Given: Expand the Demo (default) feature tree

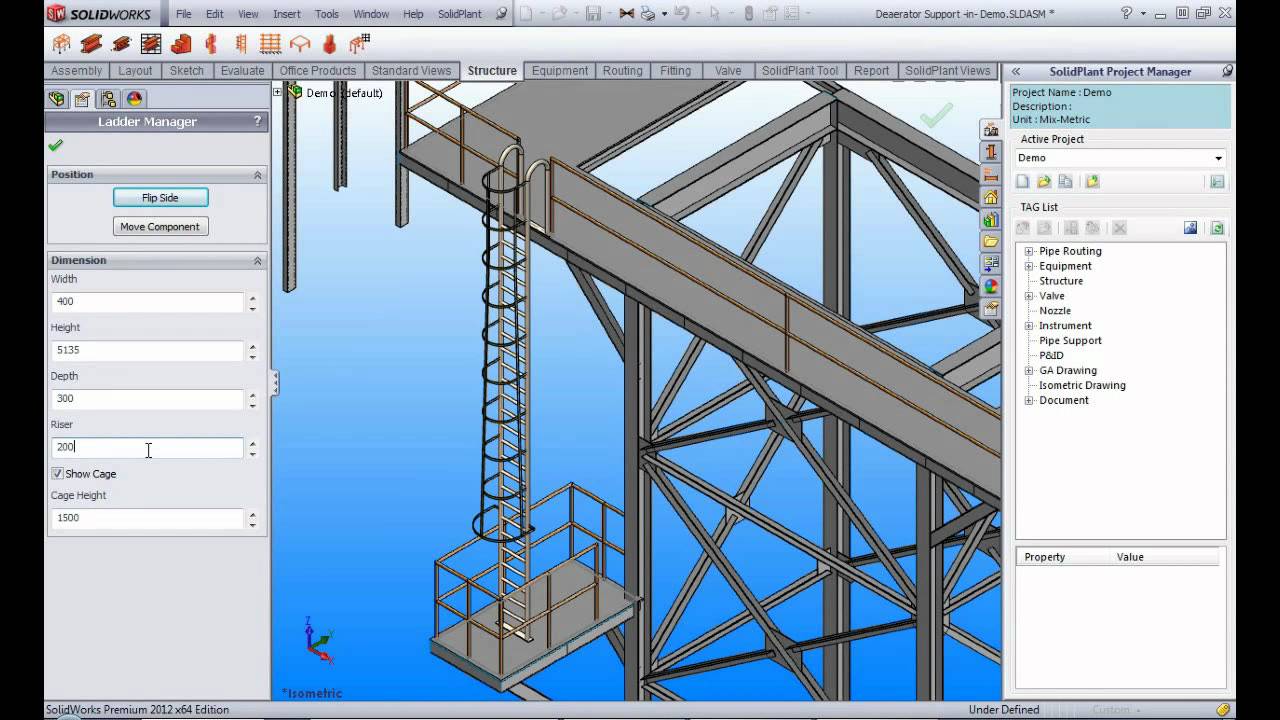Looking at the screenshot, I should pyautogui.click(x=278, y=92).
